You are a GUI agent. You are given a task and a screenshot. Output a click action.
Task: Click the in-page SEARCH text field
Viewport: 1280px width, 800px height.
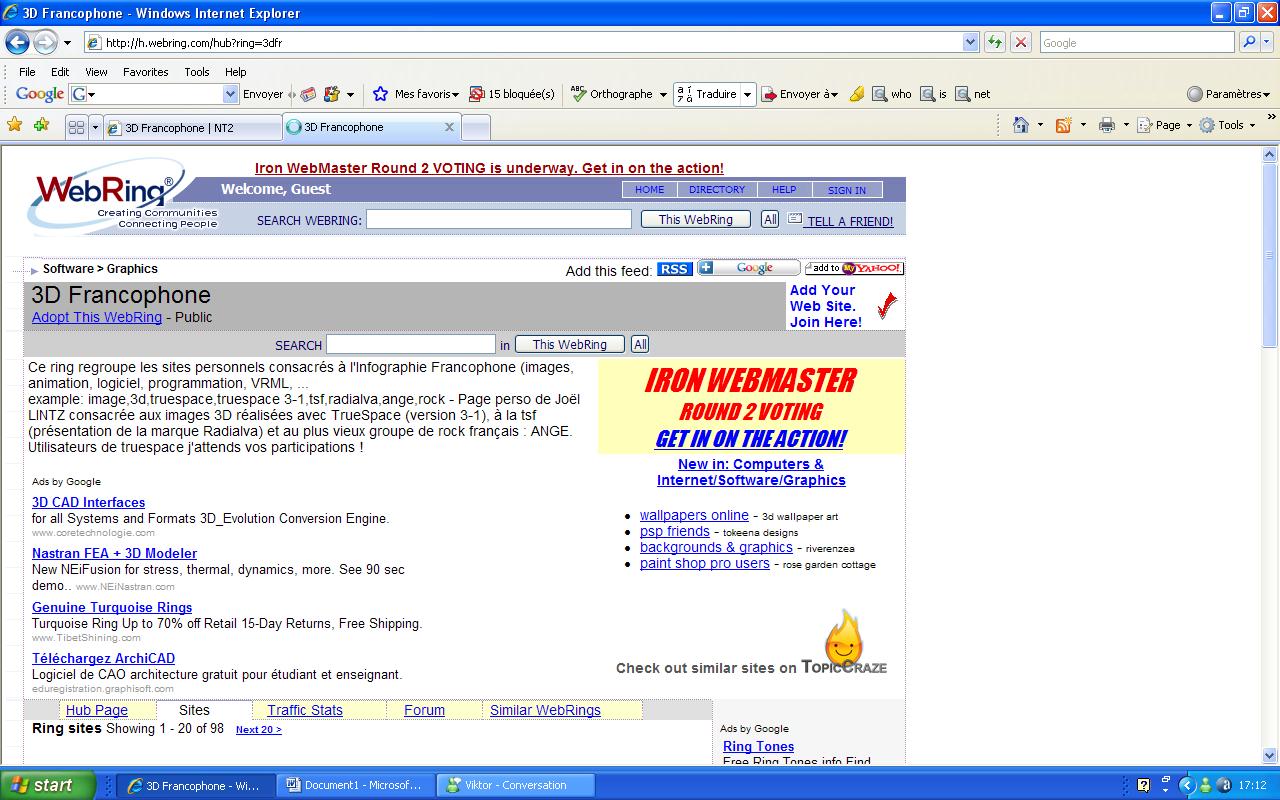tap(411, 344)
